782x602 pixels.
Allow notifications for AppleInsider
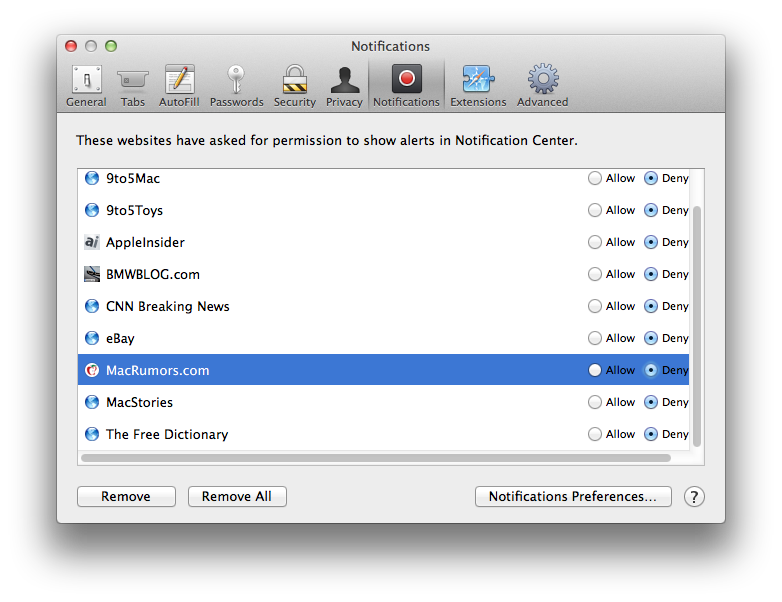coord(594,242)
